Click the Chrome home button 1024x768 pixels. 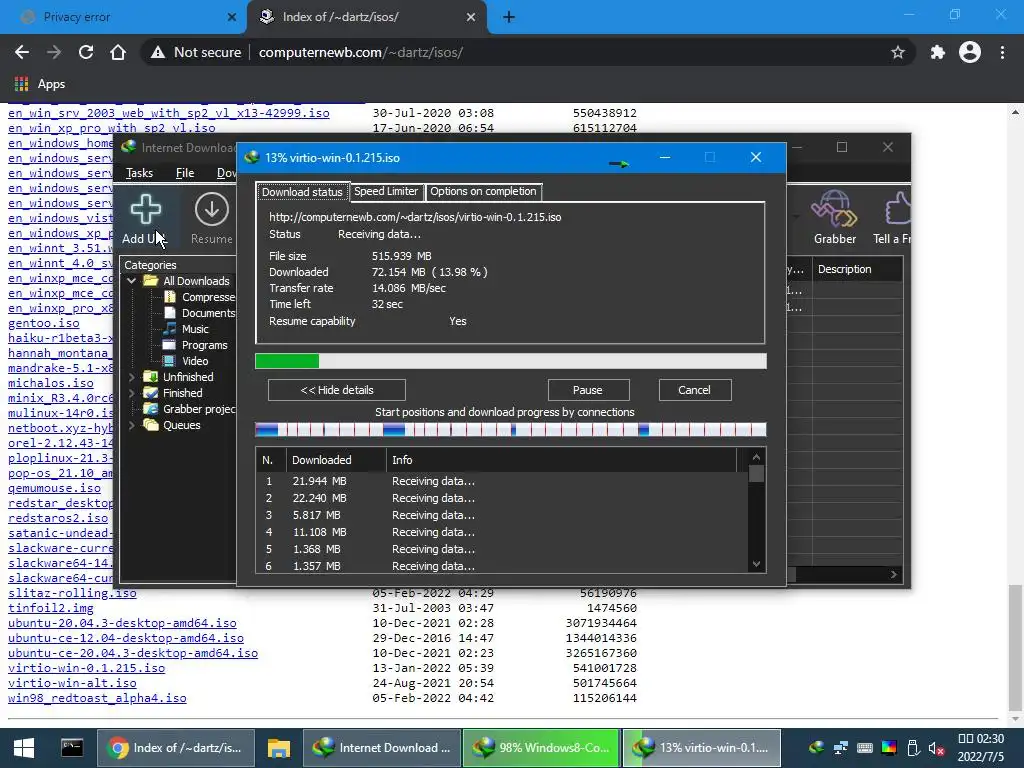click(x=118, y=52)
